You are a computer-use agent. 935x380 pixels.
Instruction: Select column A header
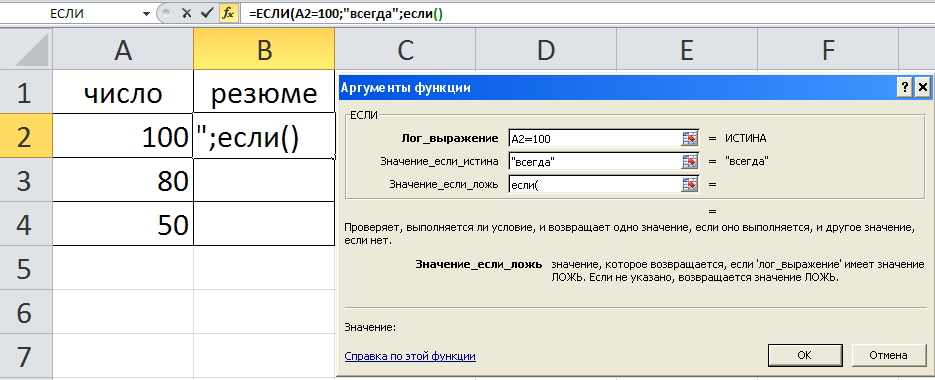click(x=123, y=50)
